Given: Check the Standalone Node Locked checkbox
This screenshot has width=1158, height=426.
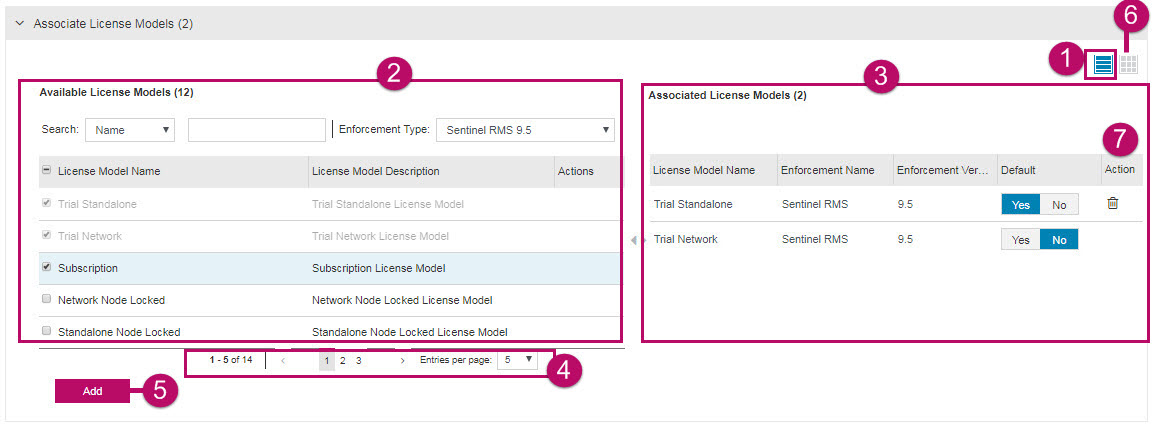Looking at the screenshot, I should pos(46,331).
